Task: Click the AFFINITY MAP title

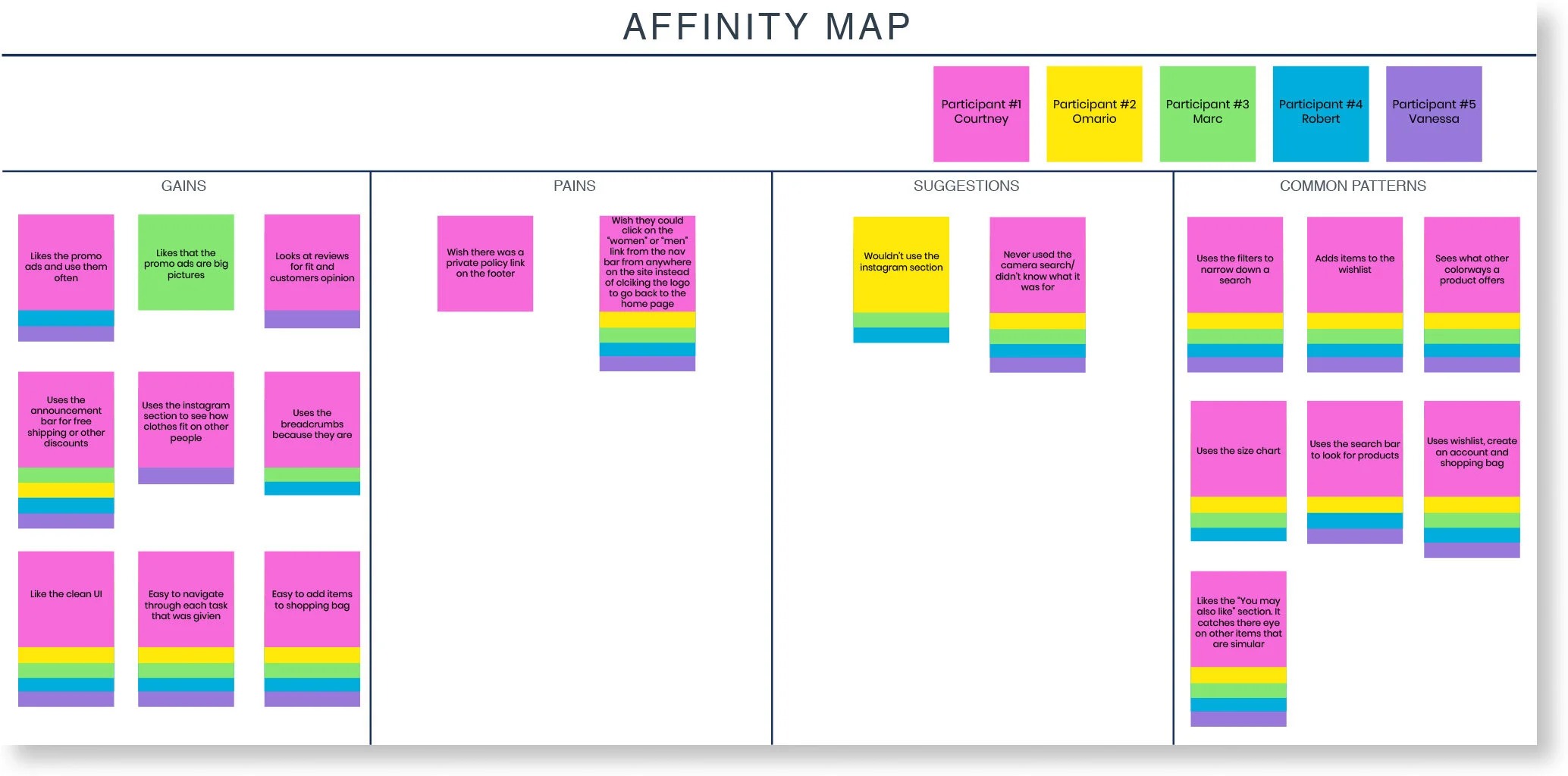Action: tap(766, 27)
